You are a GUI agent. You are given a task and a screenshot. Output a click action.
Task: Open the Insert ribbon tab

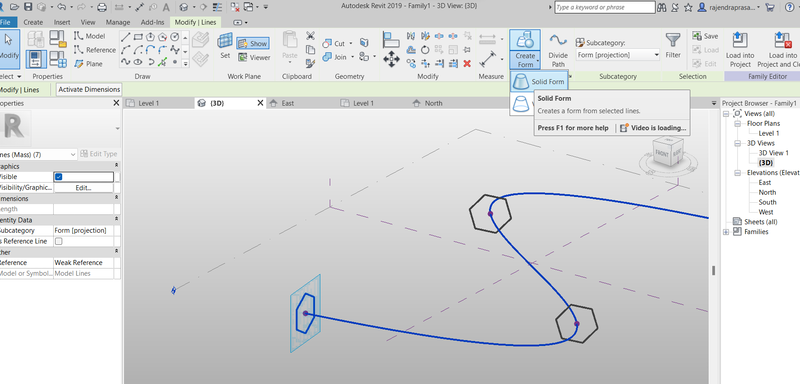pyautogui.click(x=62, y=22)
